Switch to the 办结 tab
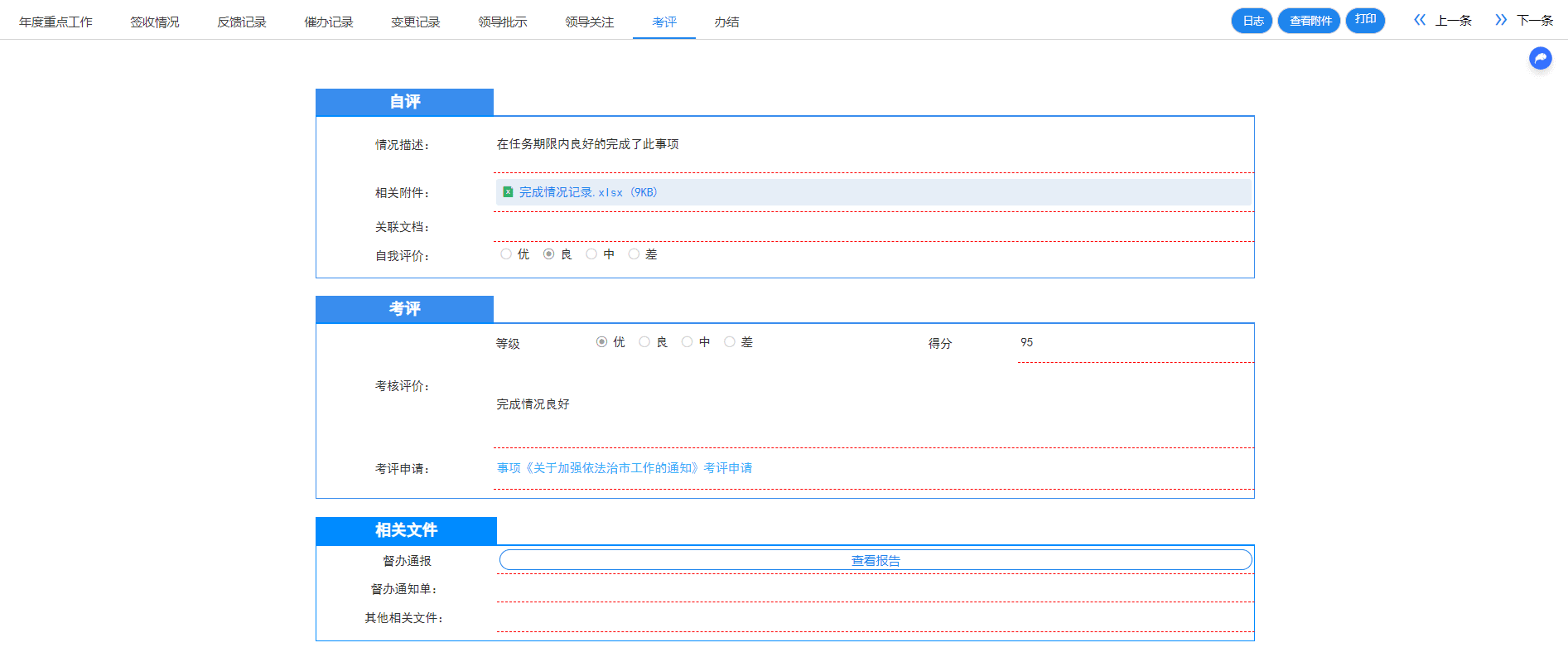This screenshot has height=662, width=1568. [x=726, y=22]
